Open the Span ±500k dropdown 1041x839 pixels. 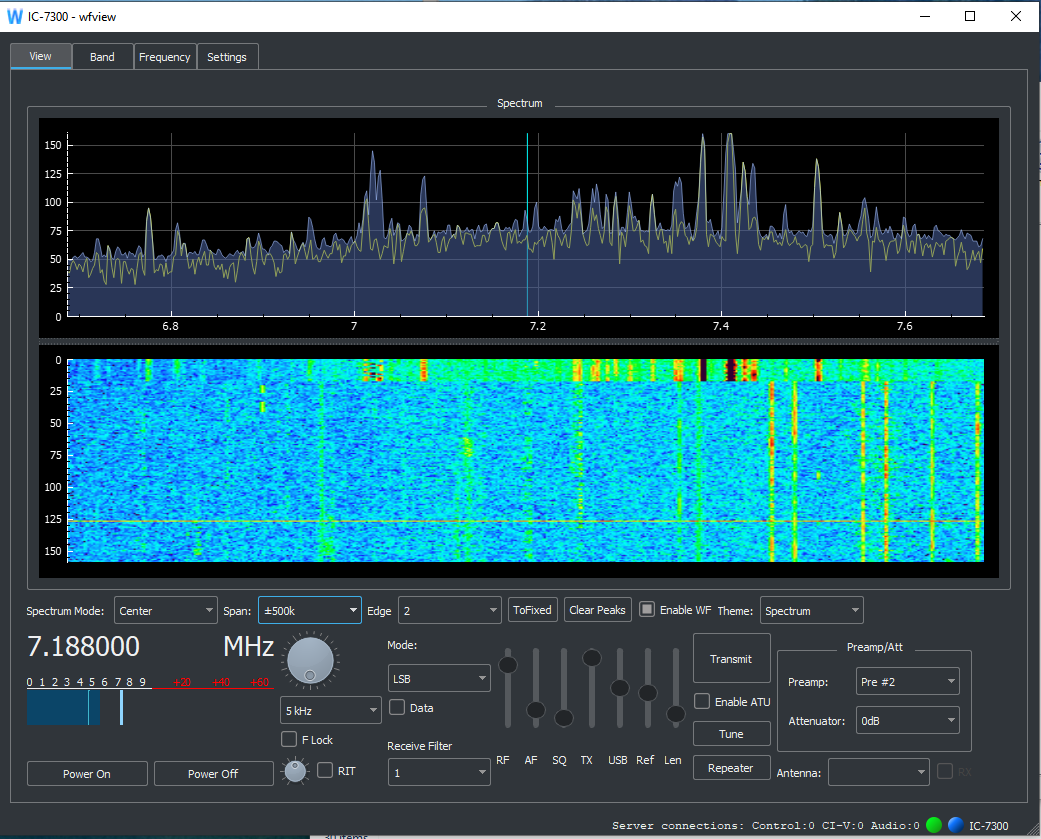coord(310,610)
